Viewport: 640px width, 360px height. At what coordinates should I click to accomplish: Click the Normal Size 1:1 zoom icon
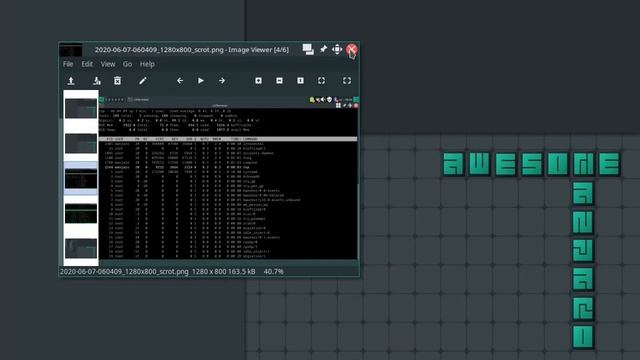(300, 81)
